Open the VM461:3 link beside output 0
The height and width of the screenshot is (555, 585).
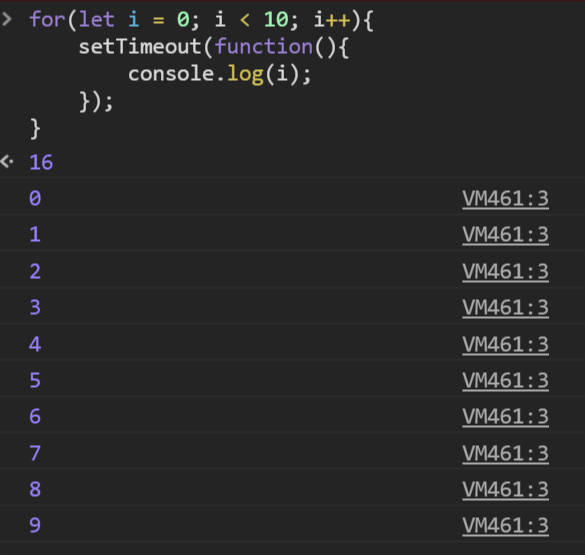505,198
